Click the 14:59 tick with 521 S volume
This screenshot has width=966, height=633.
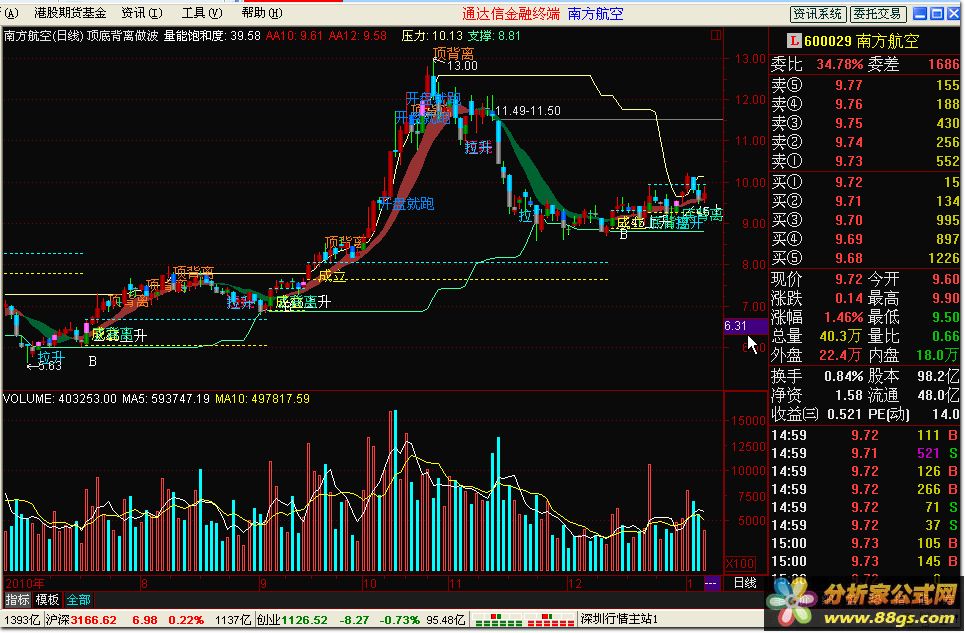865,454
